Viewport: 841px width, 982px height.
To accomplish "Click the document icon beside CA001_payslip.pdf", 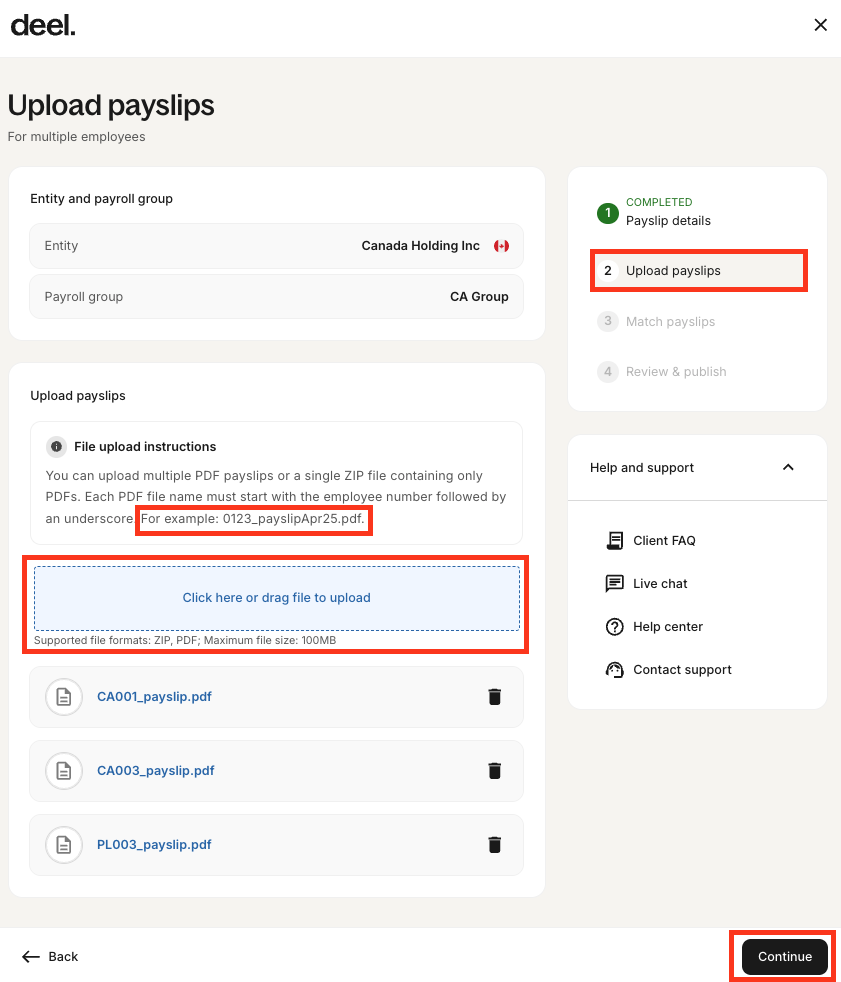I will [x=64, y=697].
